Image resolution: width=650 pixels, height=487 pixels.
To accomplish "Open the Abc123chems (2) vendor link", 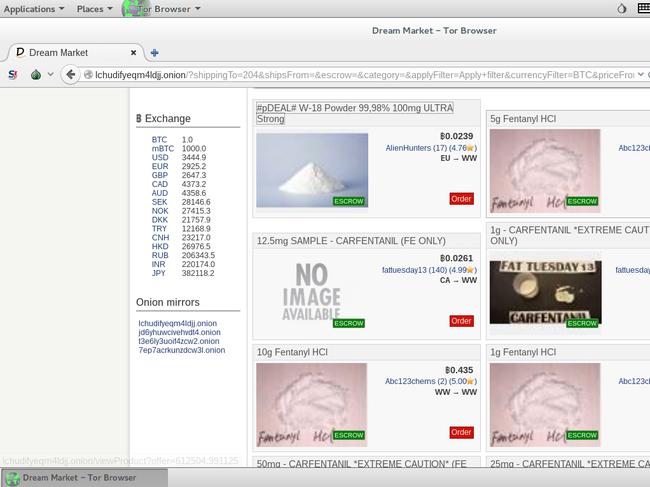I will pos(431,381).
